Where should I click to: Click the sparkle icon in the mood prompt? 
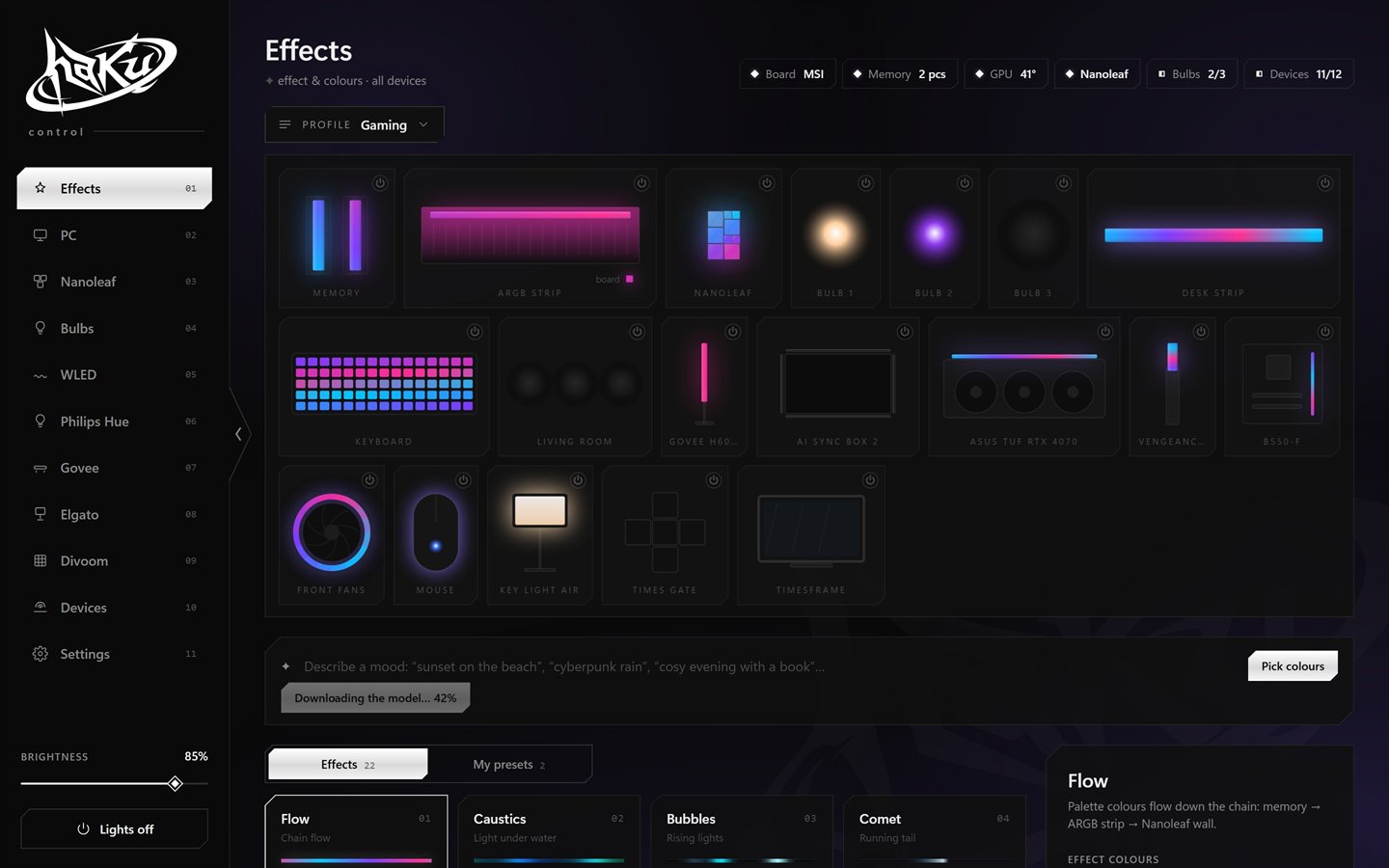[286, 666]
